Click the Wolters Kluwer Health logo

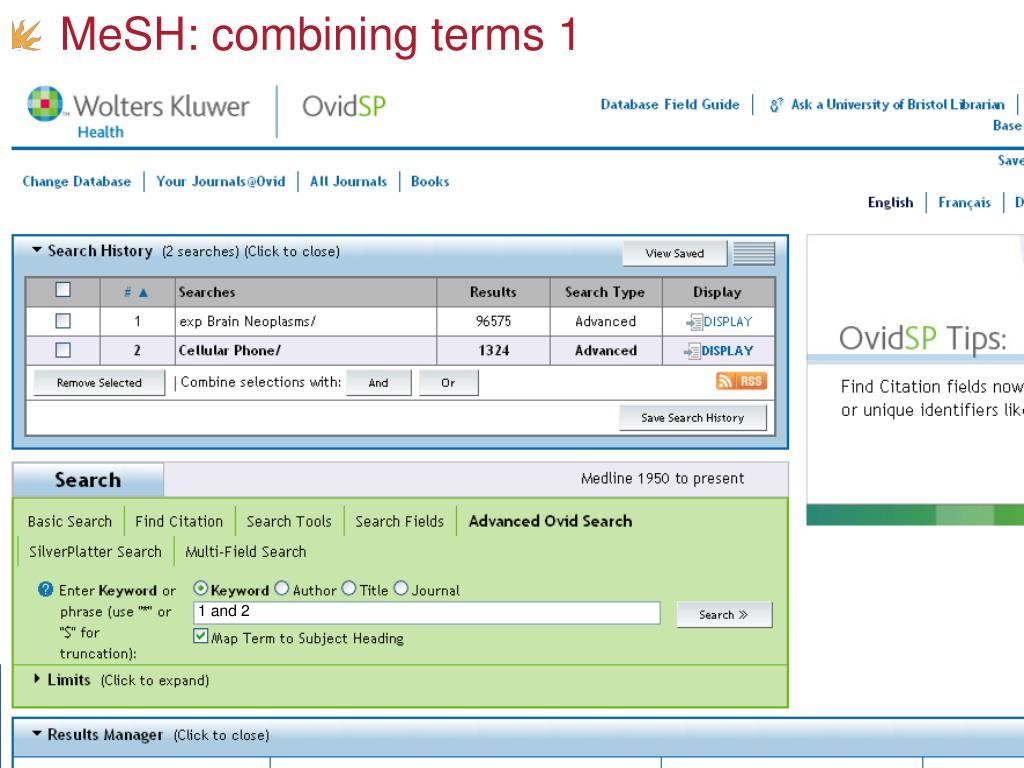click(x=138, y=112)
